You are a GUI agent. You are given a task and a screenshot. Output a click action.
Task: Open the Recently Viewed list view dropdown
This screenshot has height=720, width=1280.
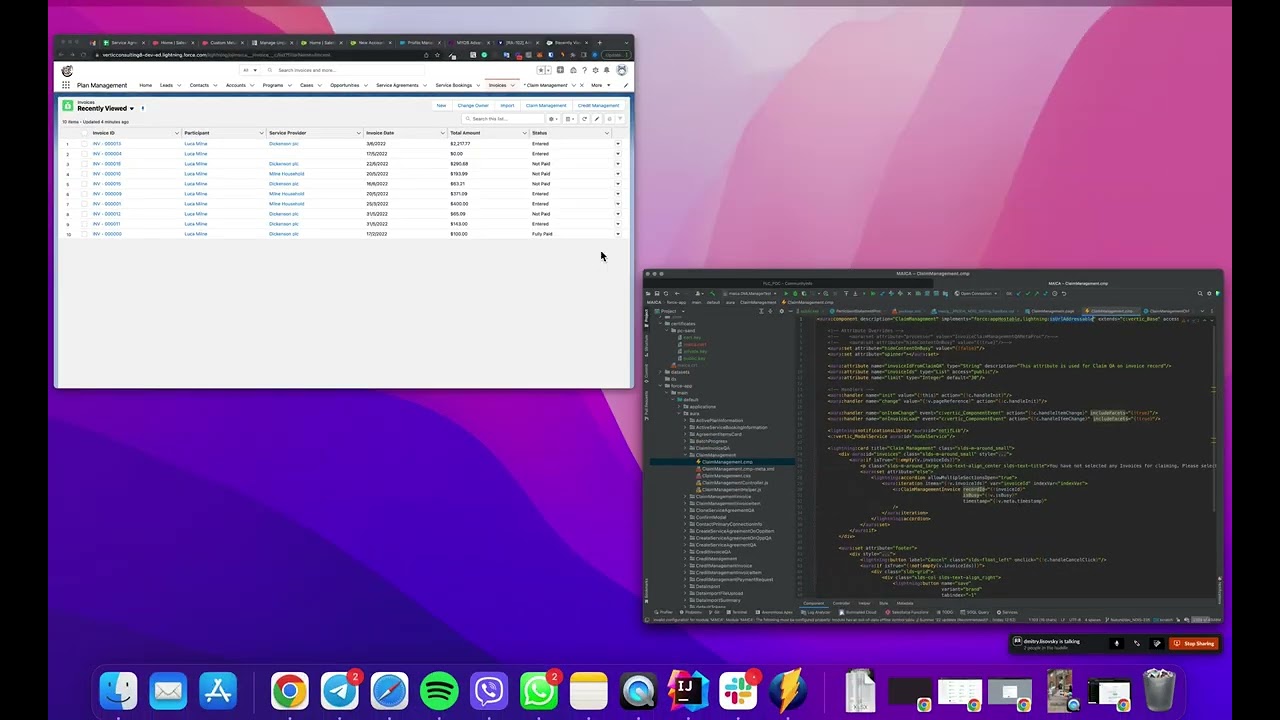(x=131, y=108)
